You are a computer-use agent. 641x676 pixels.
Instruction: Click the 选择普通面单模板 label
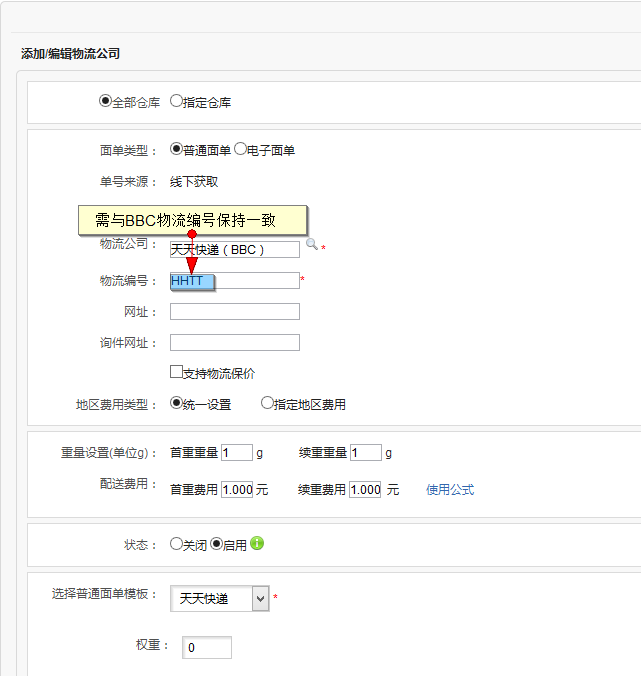pyautogui.click(x=104, y=594)
